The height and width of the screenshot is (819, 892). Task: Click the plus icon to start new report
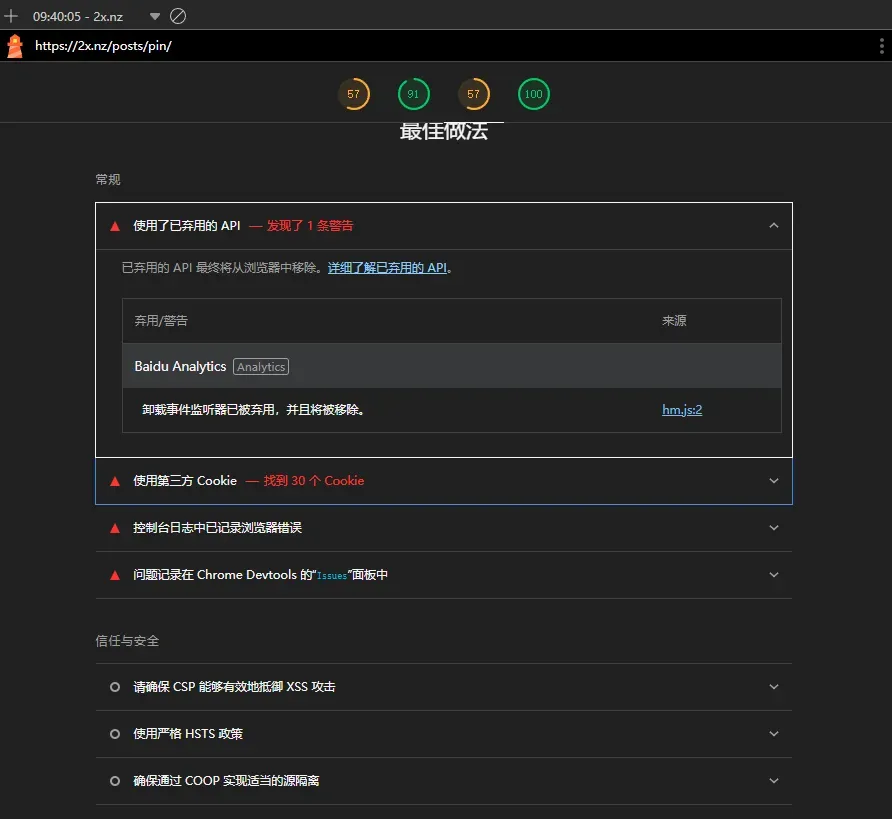point(12,16)
